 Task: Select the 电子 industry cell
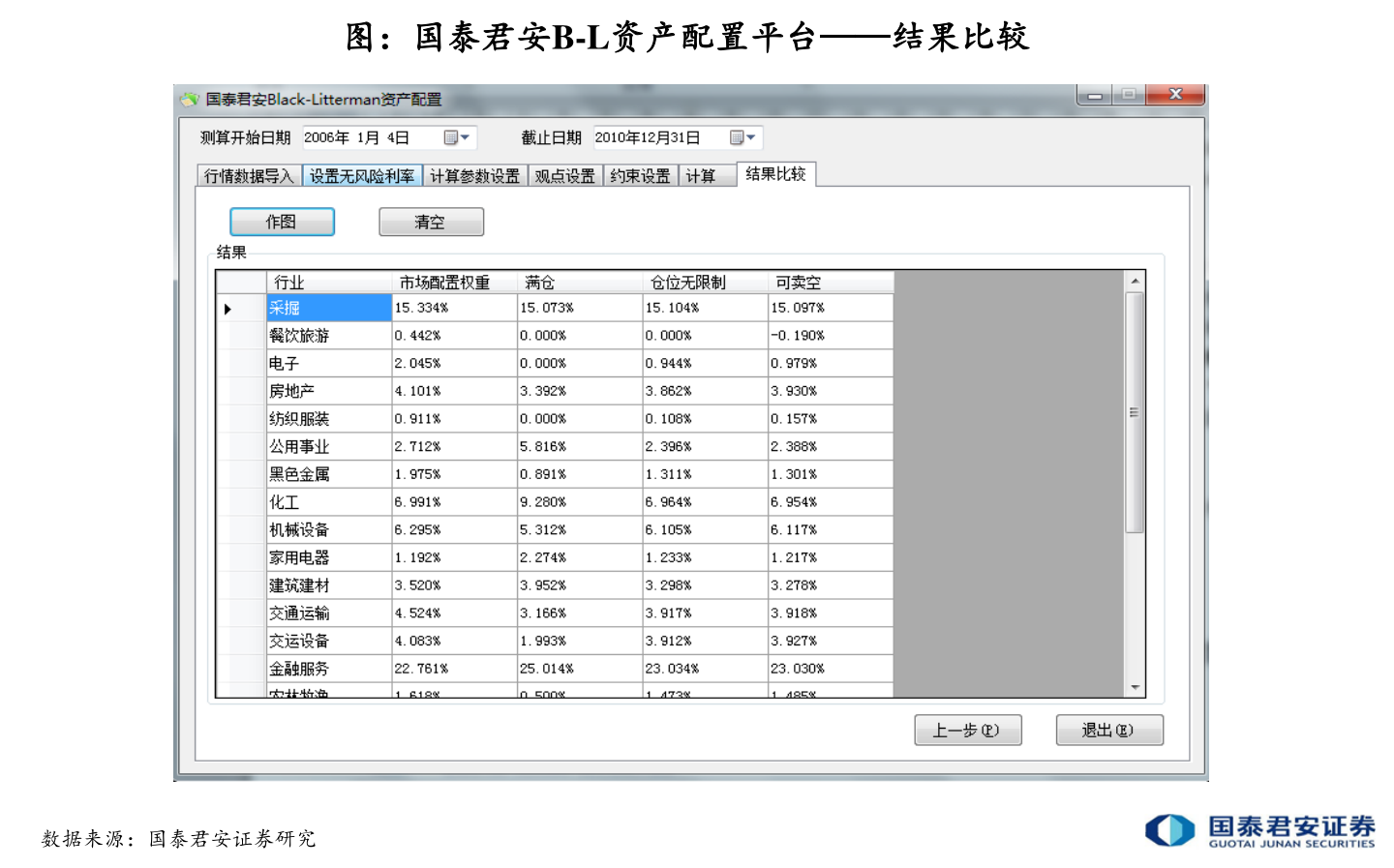coord(328,364)
